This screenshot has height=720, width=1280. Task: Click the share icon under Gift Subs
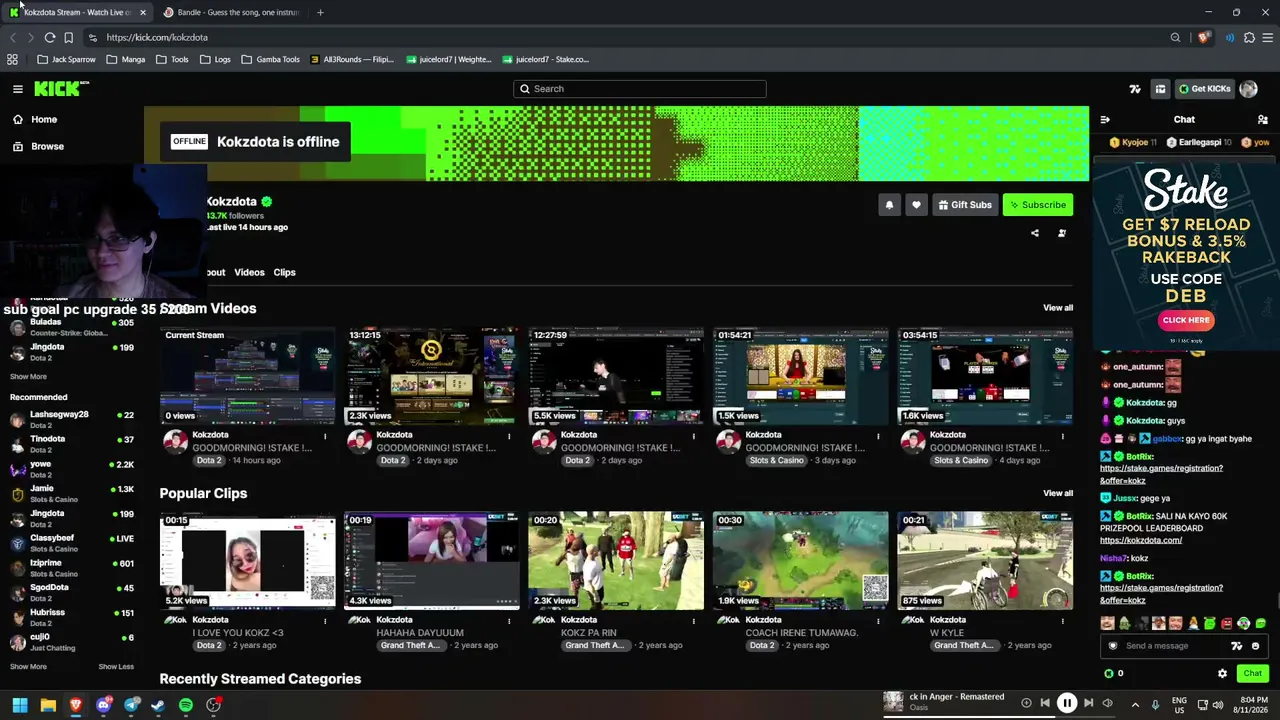click(x=1035, y=233)
